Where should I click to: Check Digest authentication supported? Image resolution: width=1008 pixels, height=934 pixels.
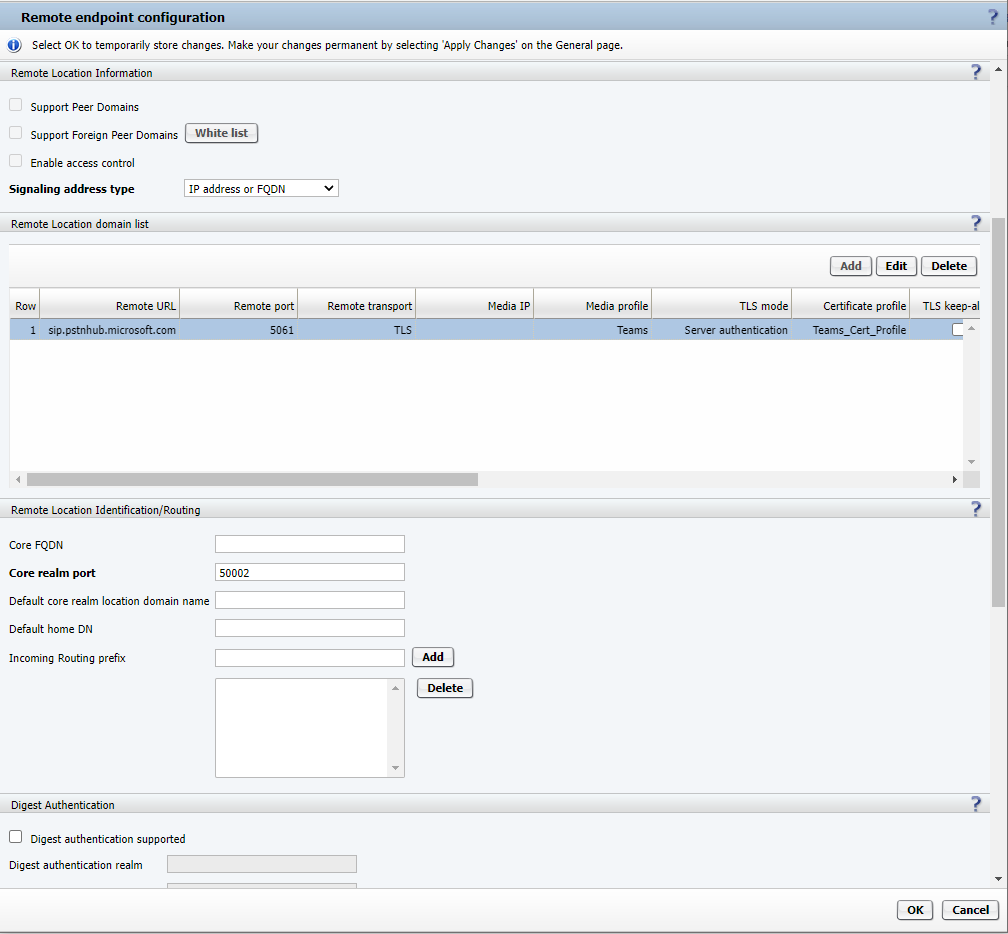click(15, 836)
